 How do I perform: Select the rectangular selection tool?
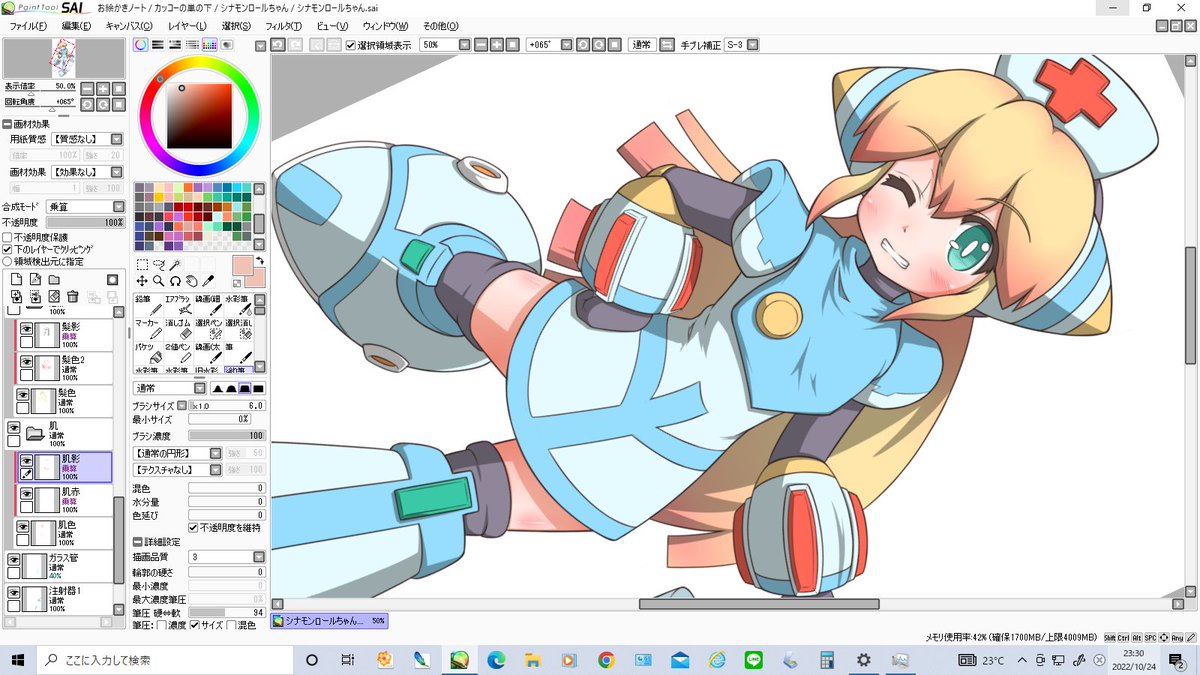[142, 265]
